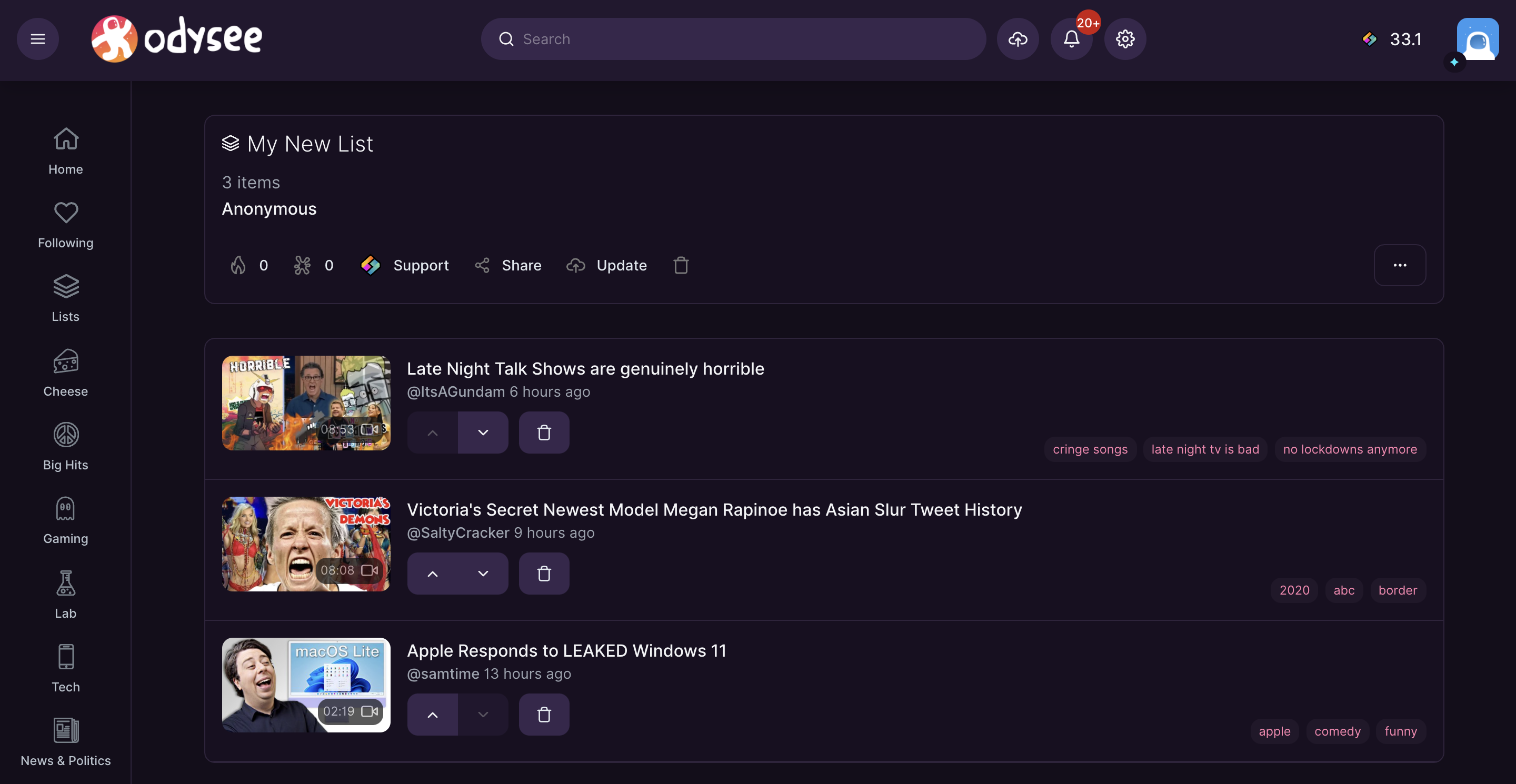Open the Late Night Talk Shows title
The width and height of the screenshot is (1516, 784).
[x=585, y=369]
